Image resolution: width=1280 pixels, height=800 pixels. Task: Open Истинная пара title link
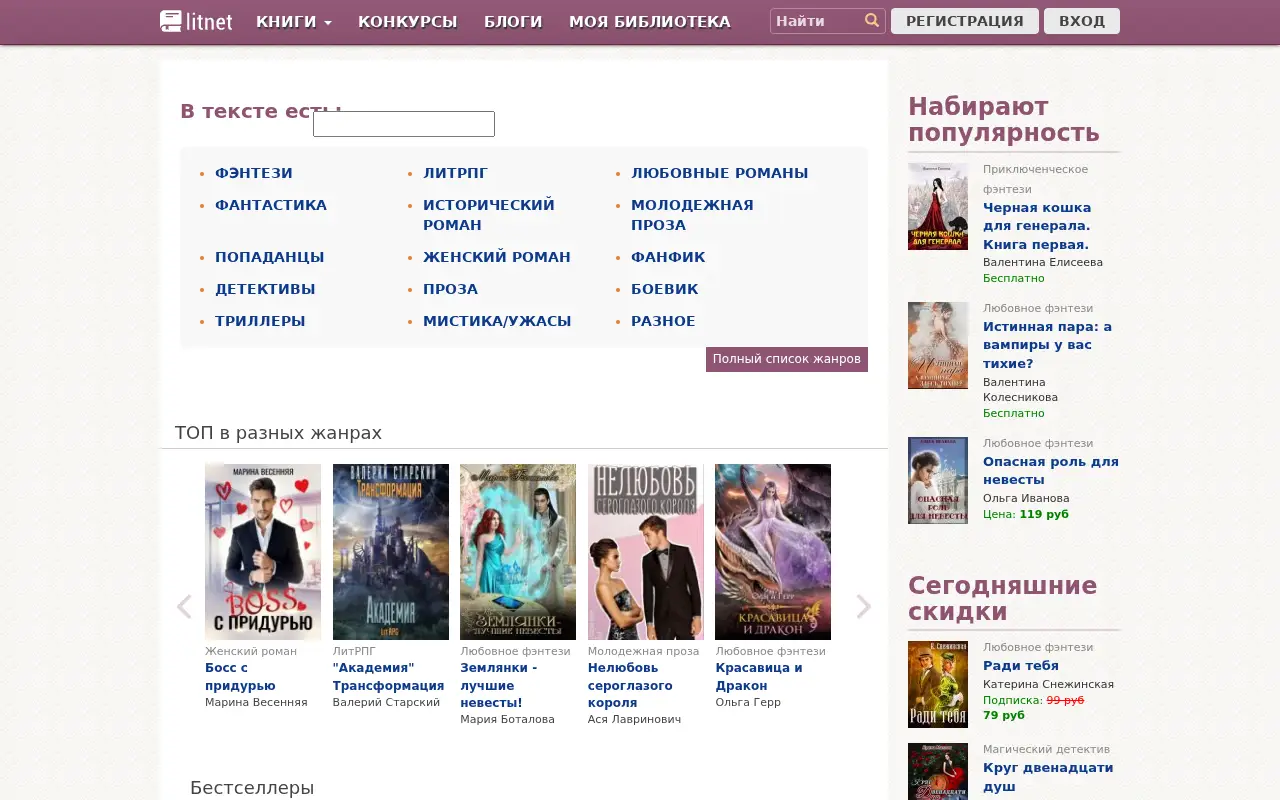(x=1047, y=345)
